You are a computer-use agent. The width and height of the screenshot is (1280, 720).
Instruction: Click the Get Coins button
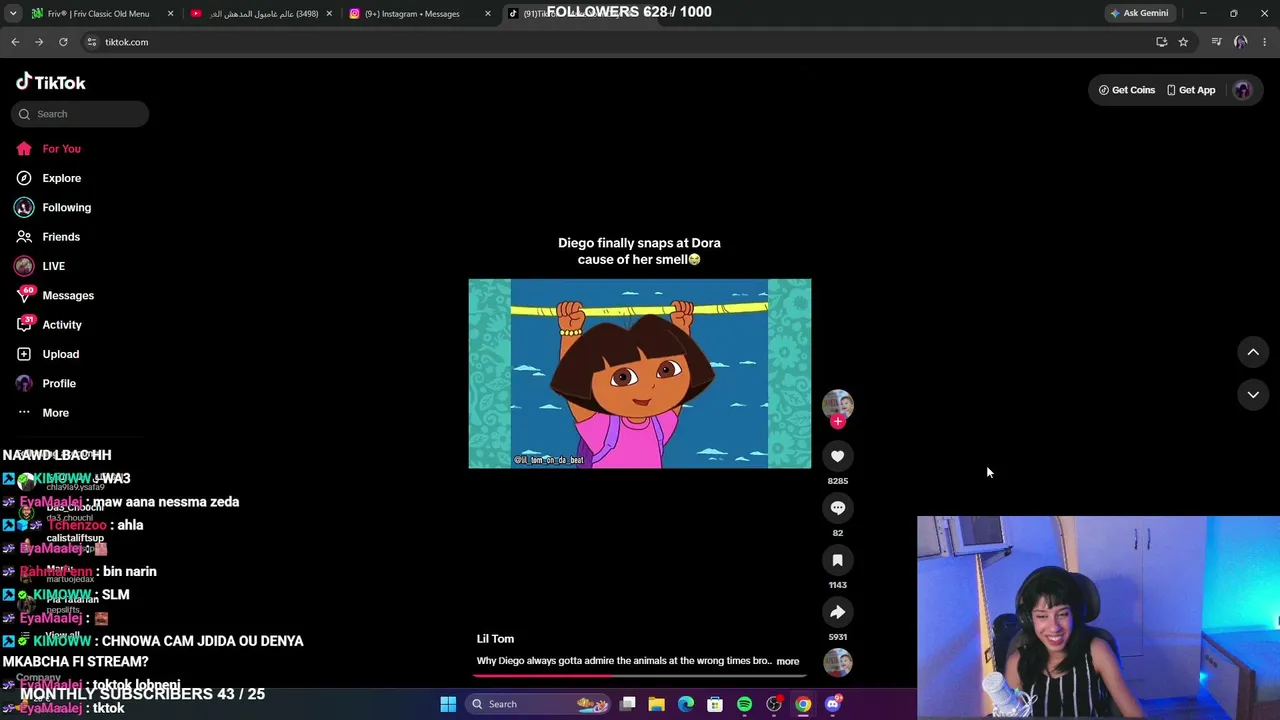click(1126, 90)
